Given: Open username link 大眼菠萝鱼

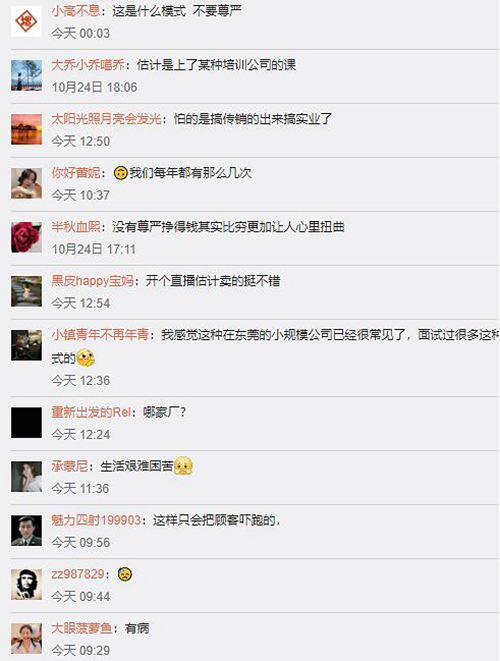Looking at the screenshot, I should click(x=82, y=628).
